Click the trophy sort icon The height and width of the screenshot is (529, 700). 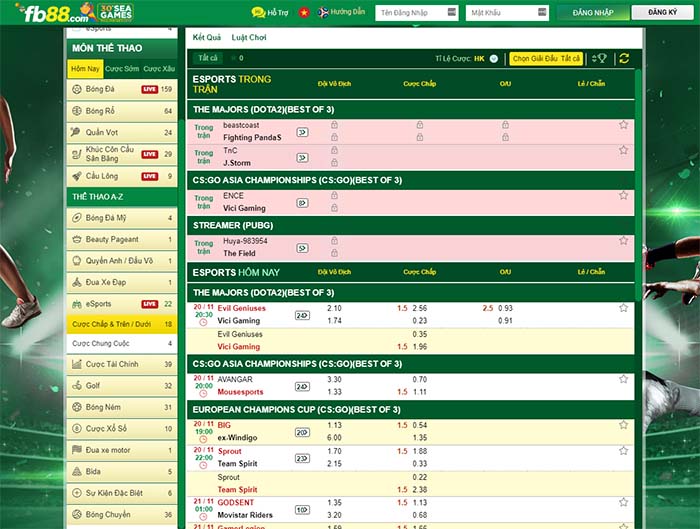tap(599, 58)
